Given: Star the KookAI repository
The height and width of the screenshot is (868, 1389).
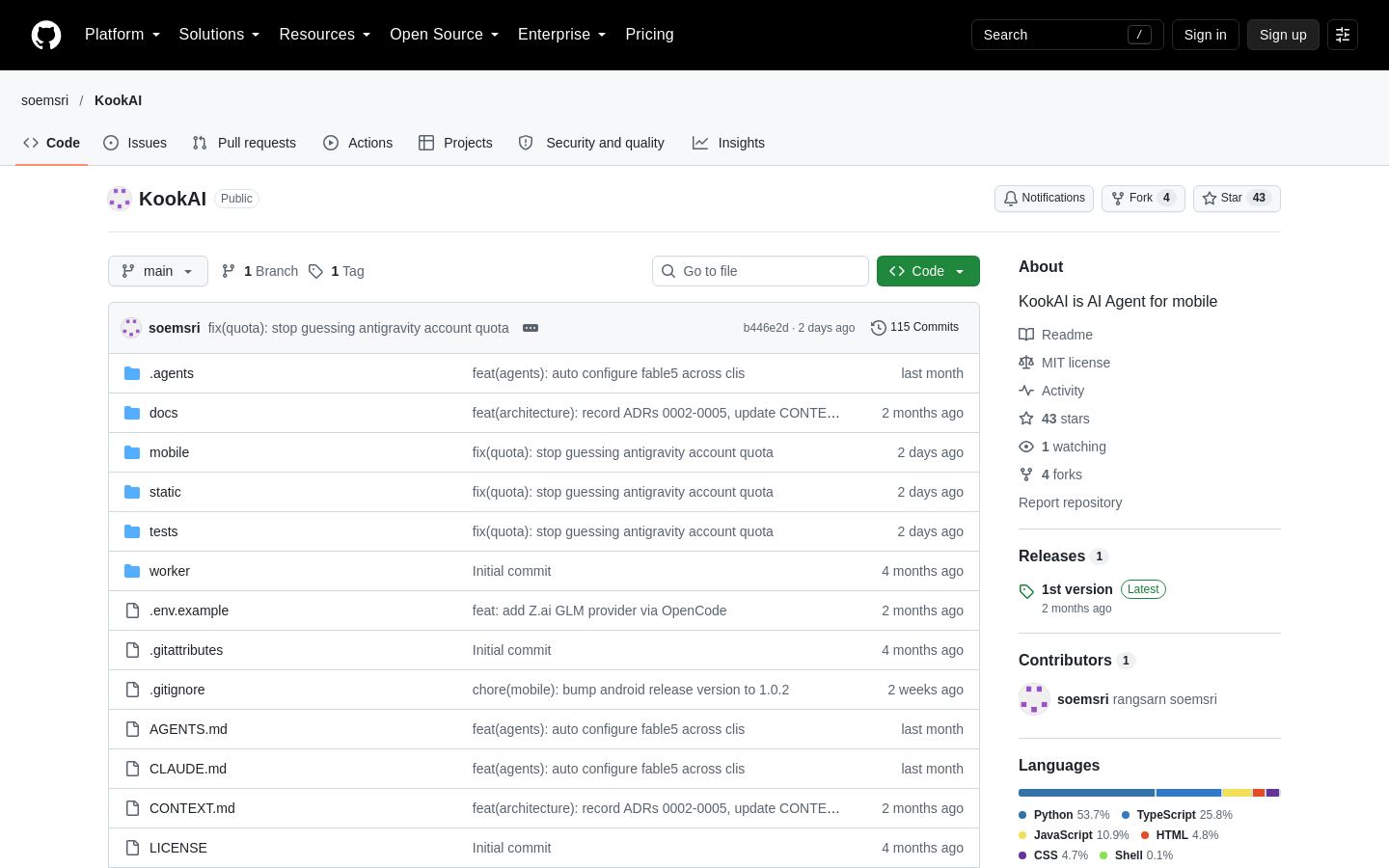Looking at the screenshot, I should click(1237, 198).
